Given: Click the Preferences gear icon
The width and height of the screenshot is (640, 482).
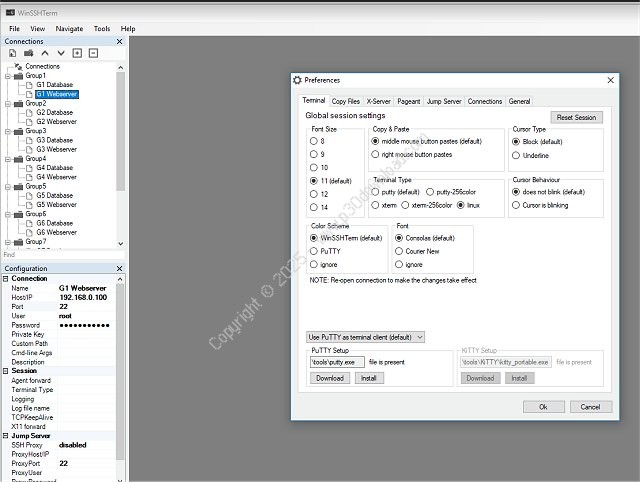Looking at the screenshot, I should click(x=298, y=80).
